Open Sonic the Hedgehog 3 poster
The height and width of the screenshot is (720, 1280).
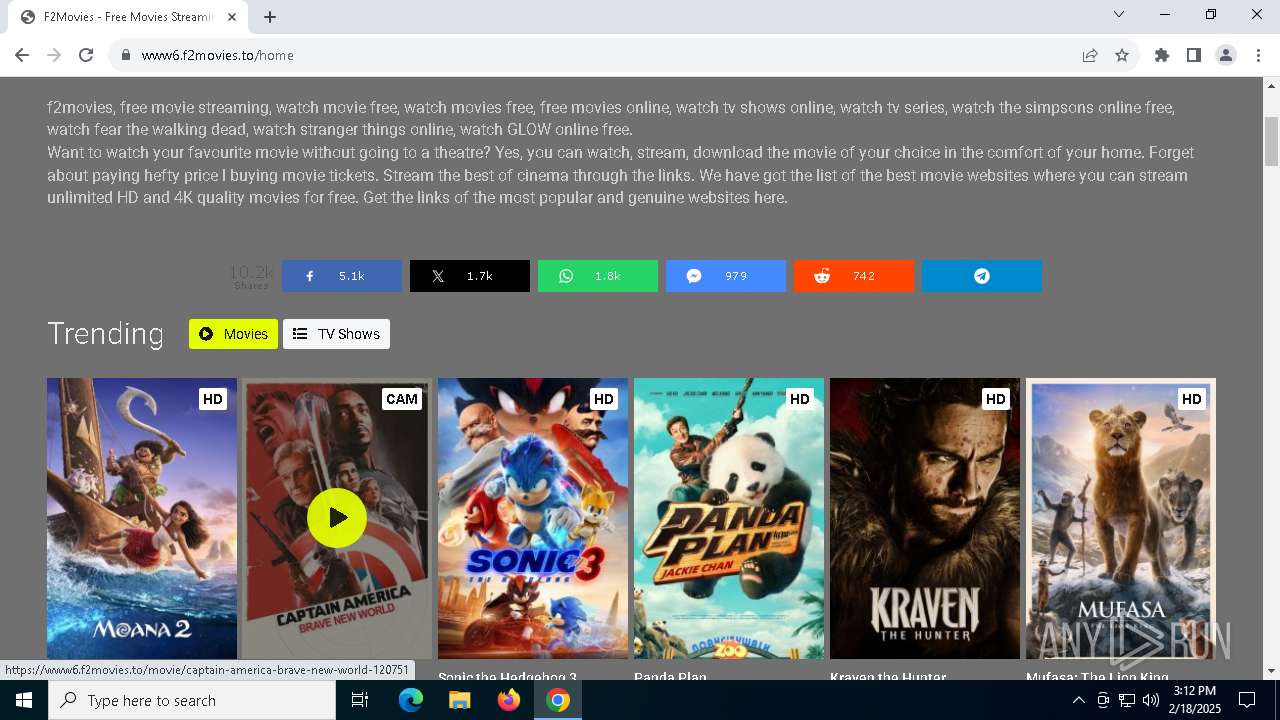coord(533,518)
